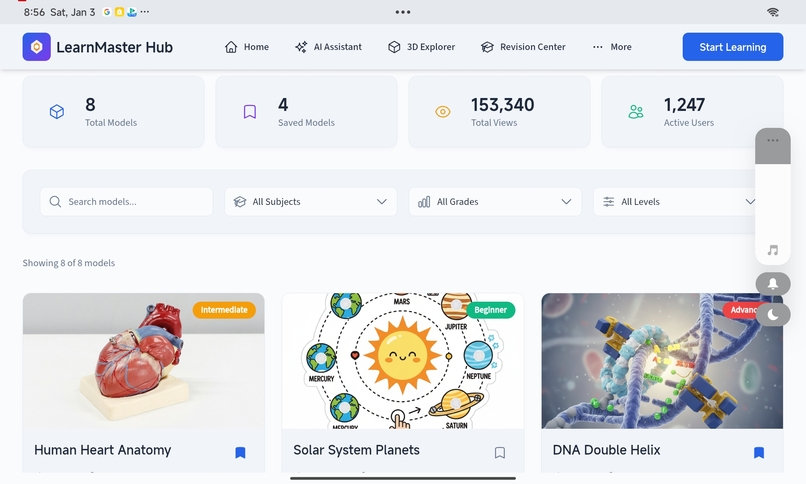Expand the More navigation menu
Screen dimensions: 806x484
(x=612, y=47)
